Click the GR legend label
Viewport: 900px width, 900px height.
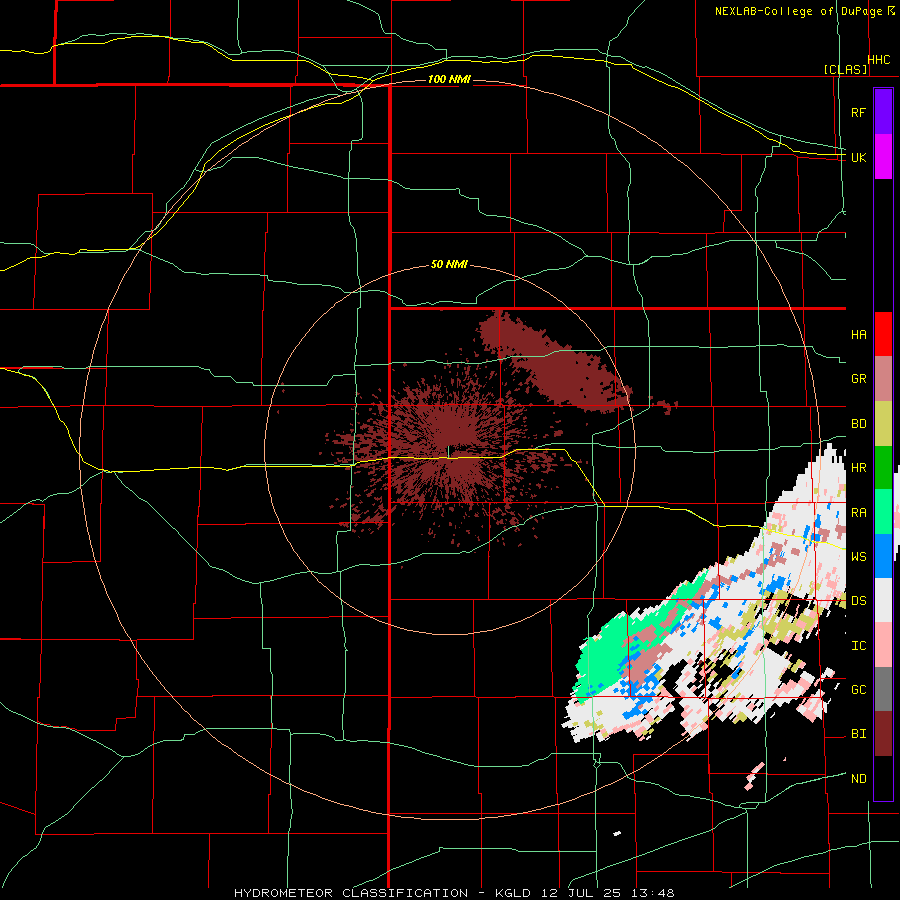pos(858,379)
